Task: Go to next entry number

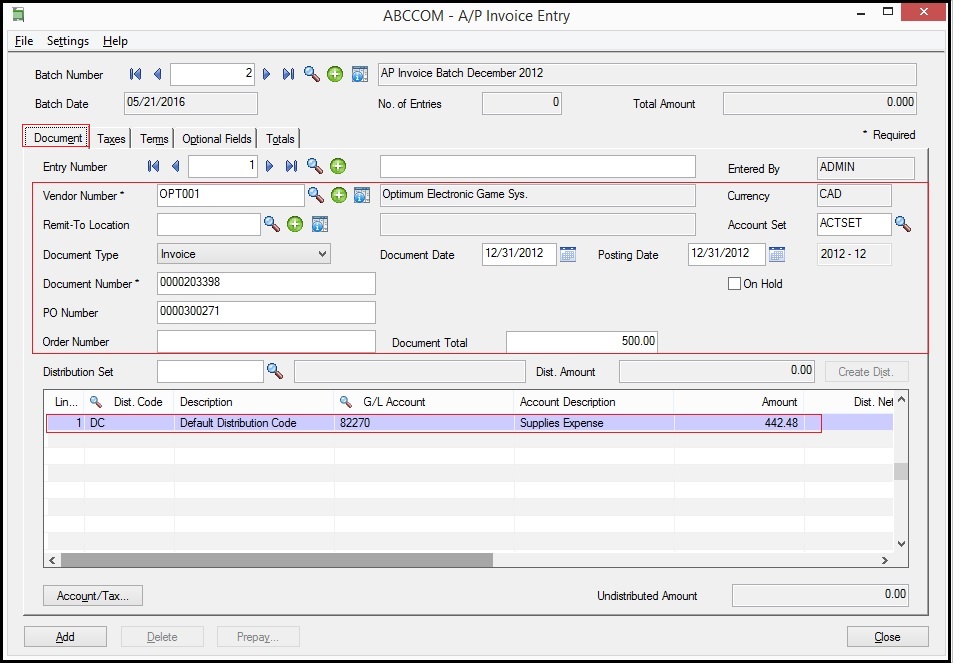Action: (269, 166)
